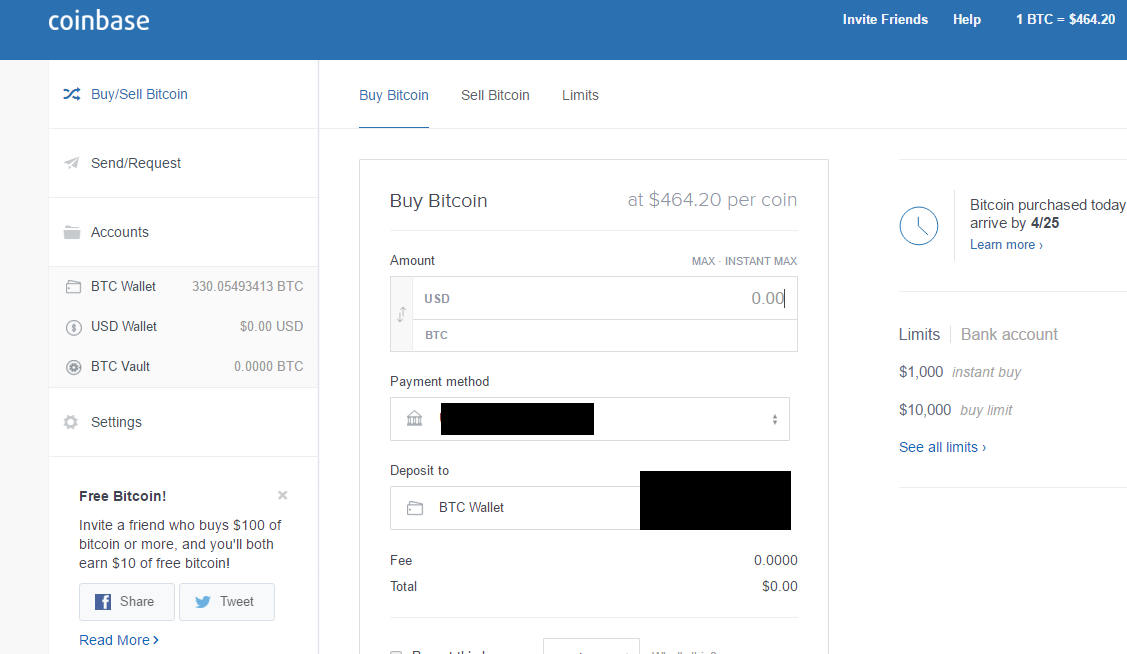
Task: Open Buy/Sell Bitcoin in the sidebar
Action: (183, 94)
